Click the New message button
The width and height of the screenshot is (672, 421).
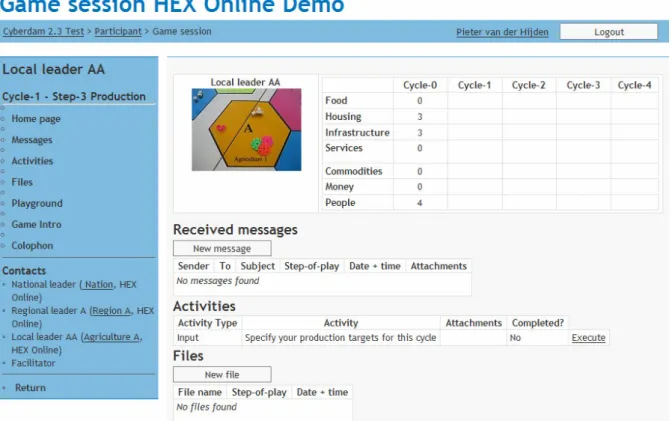pos(222,248)
